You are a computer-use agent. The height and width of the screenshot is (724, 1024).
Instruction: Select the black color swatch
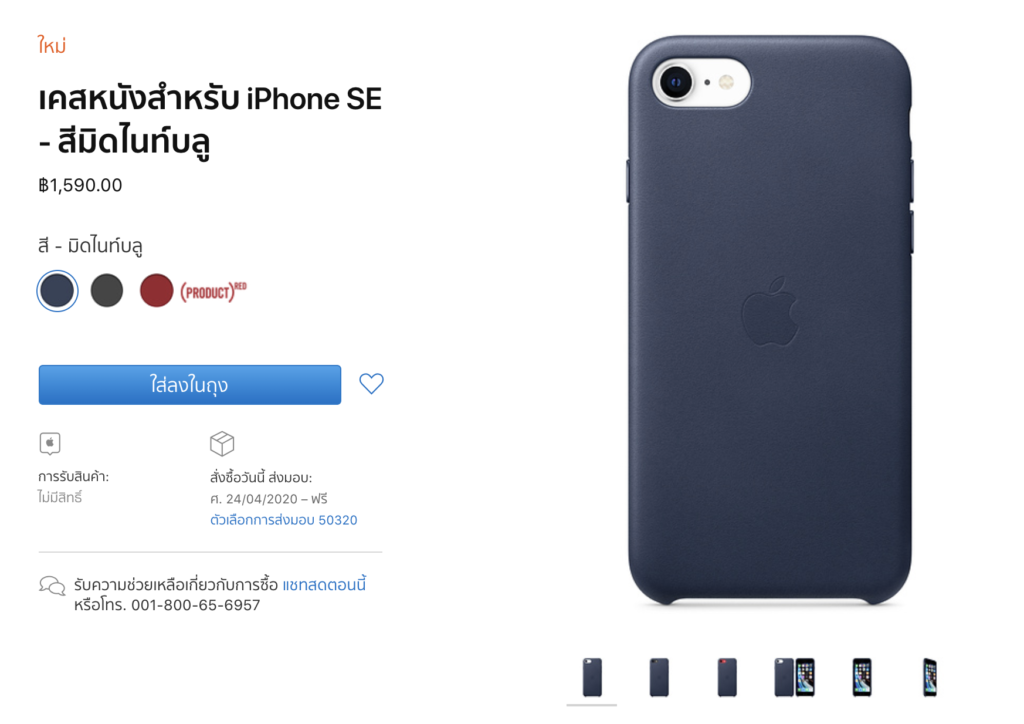coord(107,291)
